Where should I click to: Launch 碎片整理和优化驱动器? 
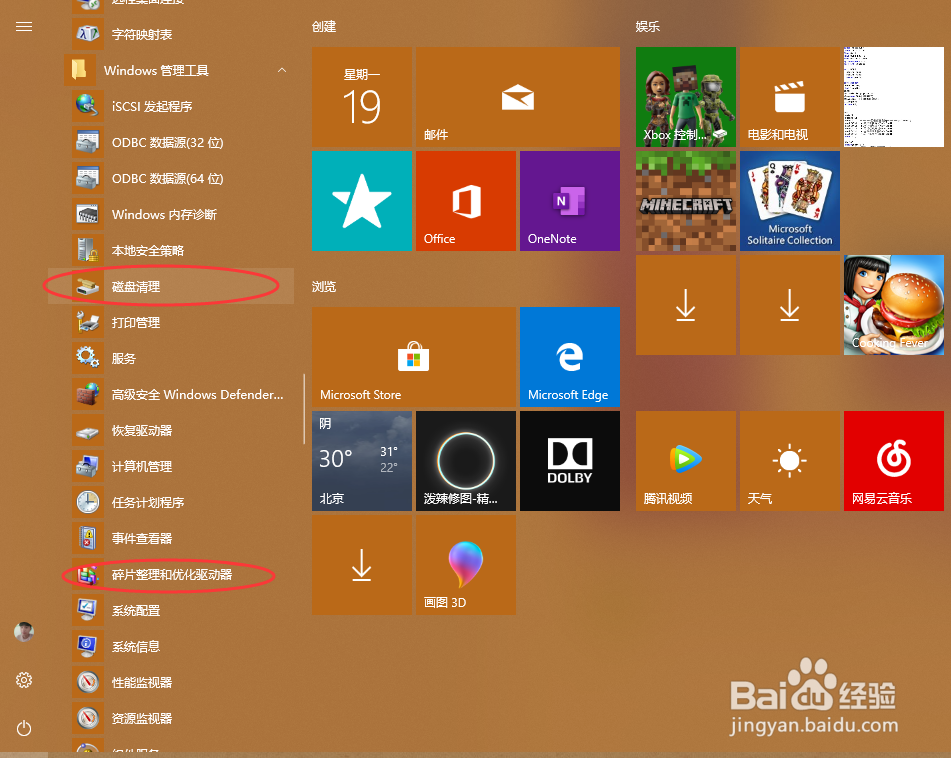click(172, 574)
